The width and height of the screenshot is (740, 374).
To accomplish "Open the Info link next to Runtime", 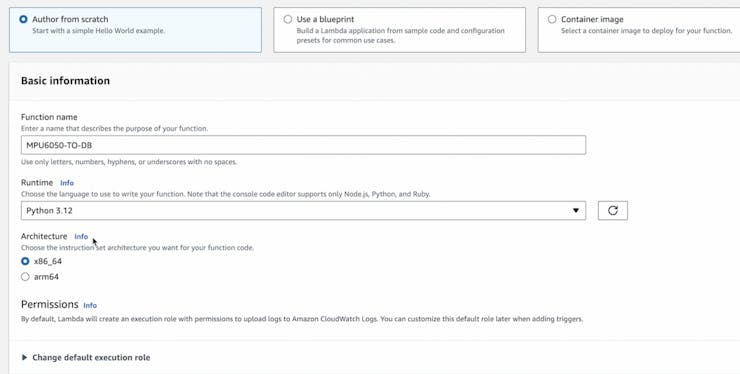I will click(67, 183).
